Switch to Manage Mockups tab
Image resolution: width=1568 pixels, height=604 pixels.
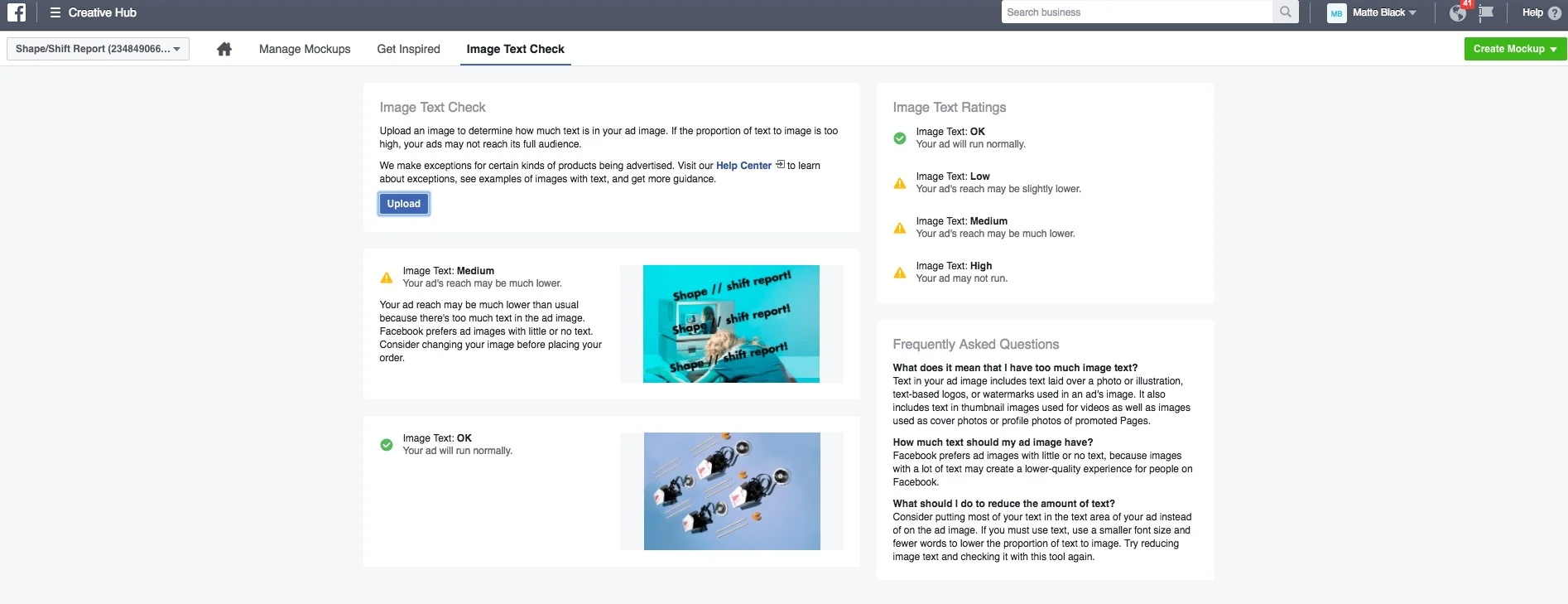305,49
